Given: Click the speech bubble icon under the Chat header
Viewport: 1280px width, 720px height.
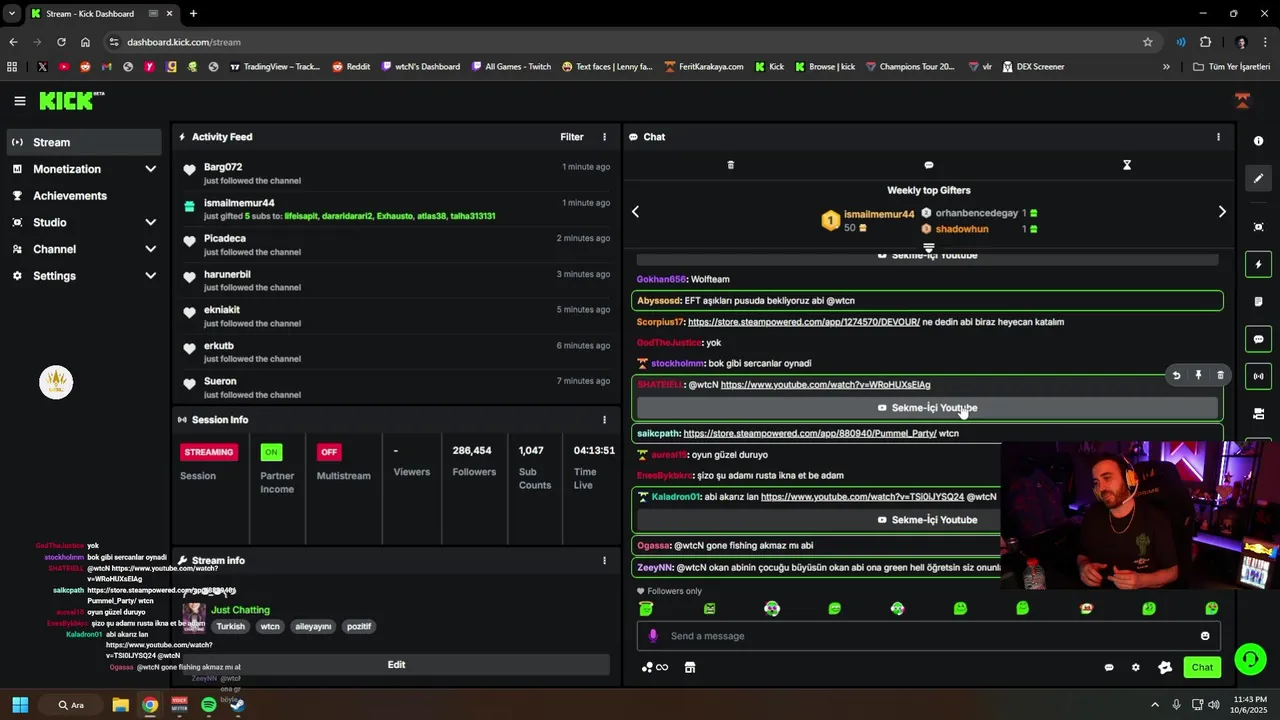Looking at the screenshot, I should [x=928, y=165].
